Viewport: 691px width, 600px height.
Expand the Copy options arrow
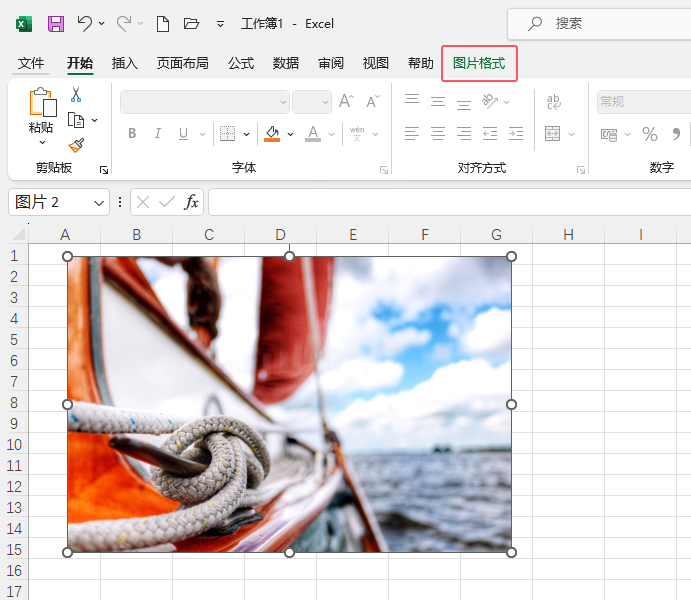(95, 120)
